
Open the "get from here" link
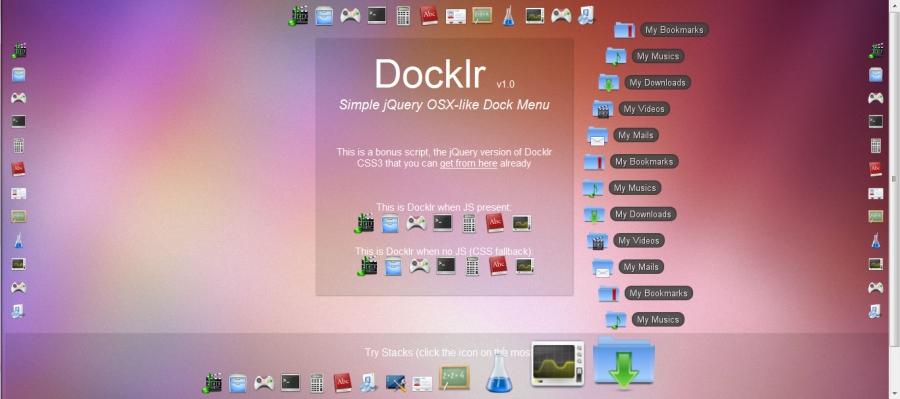pos(468,164)
